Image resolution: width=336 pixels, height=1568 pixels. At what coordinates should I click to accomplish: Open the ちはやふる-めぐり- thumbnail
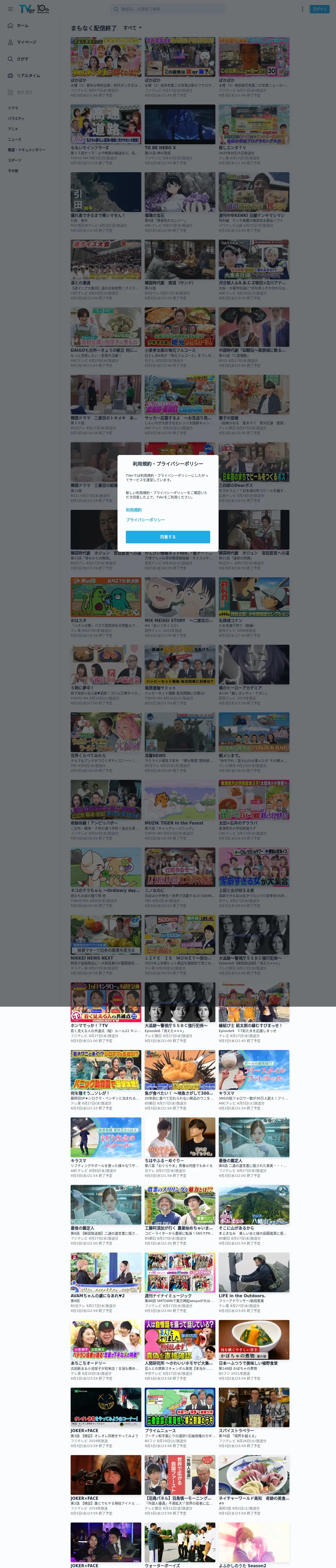[180, 1137]
